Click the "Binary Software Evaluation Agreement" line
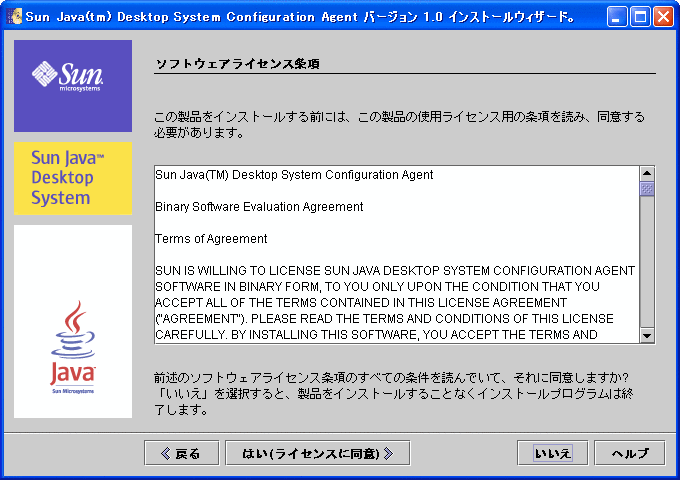The width and height of the screenshot is (680, 480). pyautogui.click(x=259, y=207)
